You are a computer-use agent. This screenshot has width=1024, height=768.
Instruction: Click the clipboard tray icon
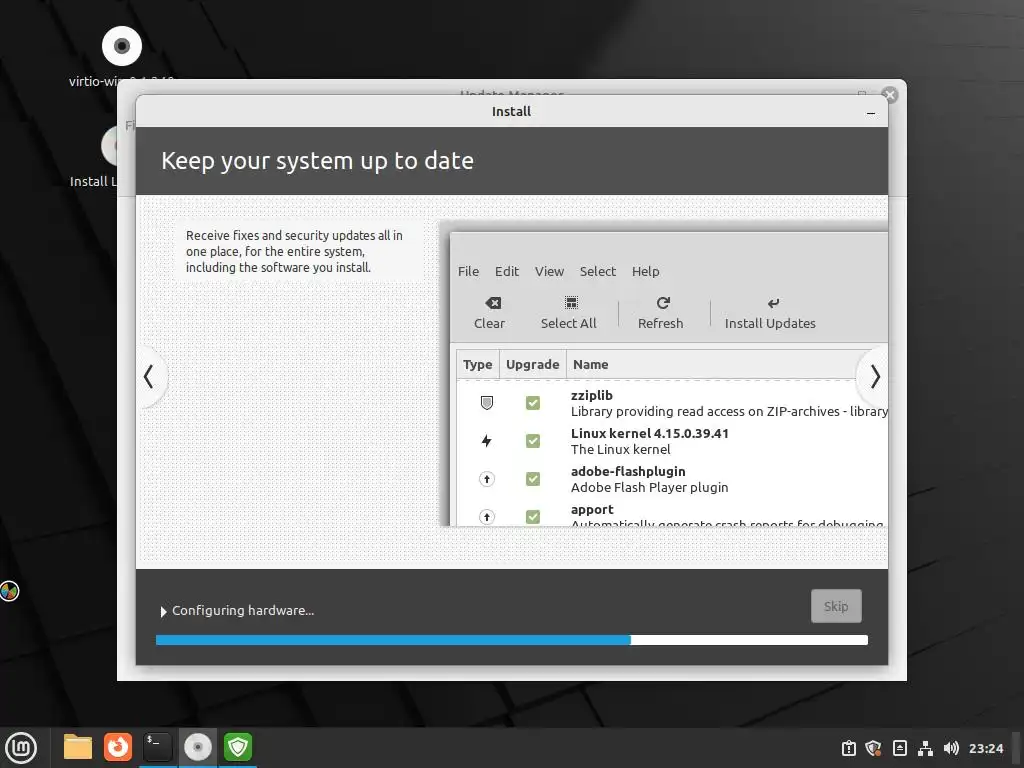coord(848,748)
